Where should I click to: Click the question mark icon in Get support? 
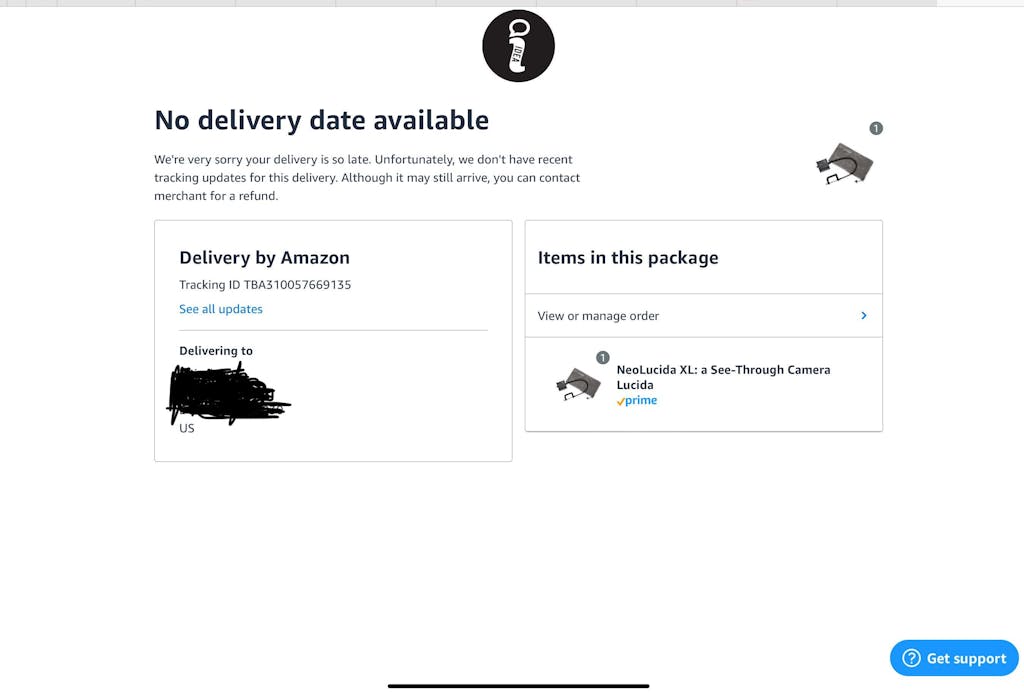pyautogui.click(x=911, y=658)
